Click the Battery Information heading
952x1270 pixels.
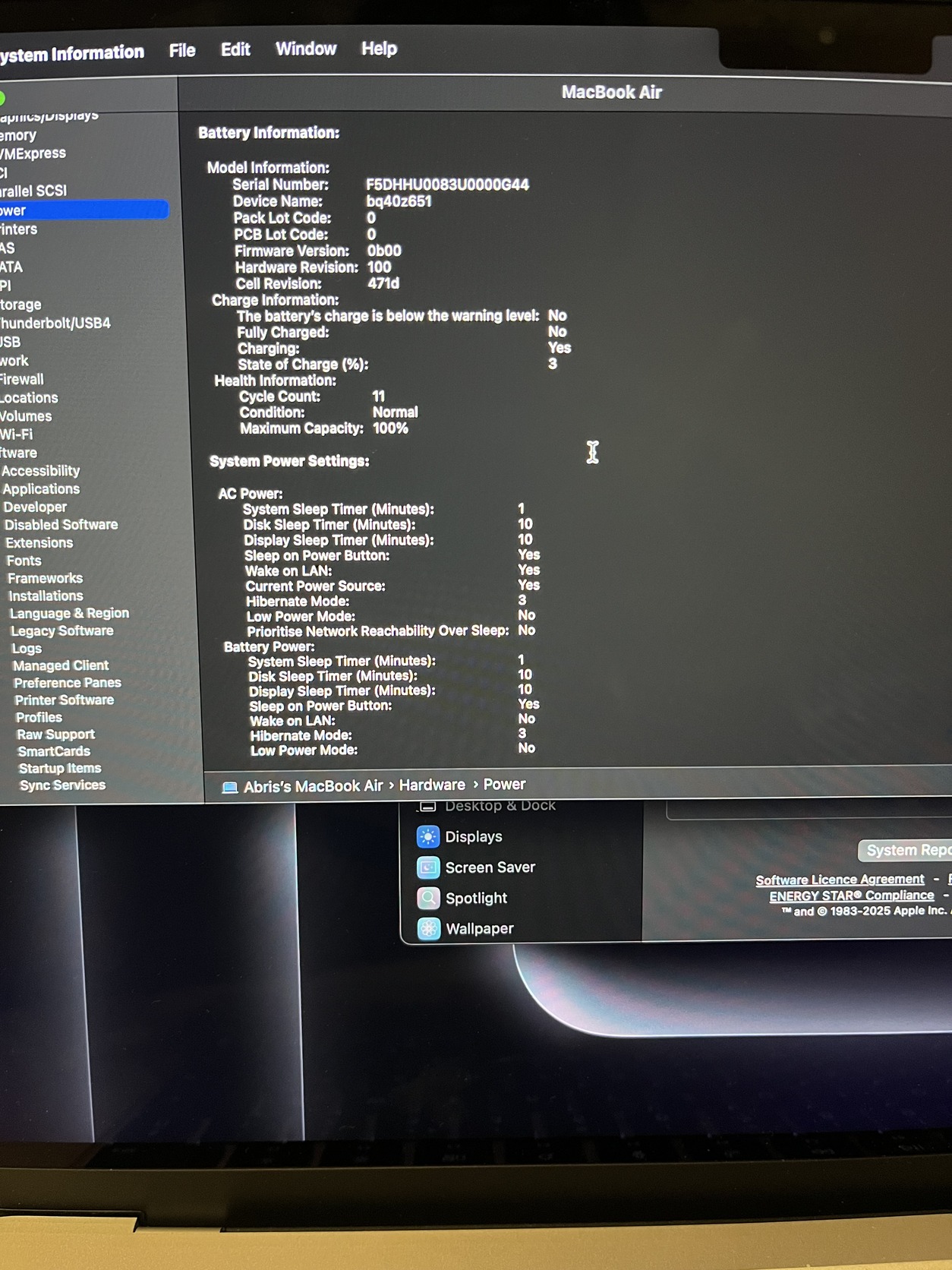(x=269, y=133)
